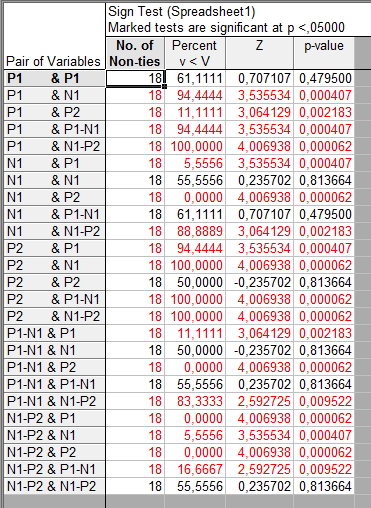Click the Z value cell for N1 & N1
This screenshot has height=508, width=371.
259,180
